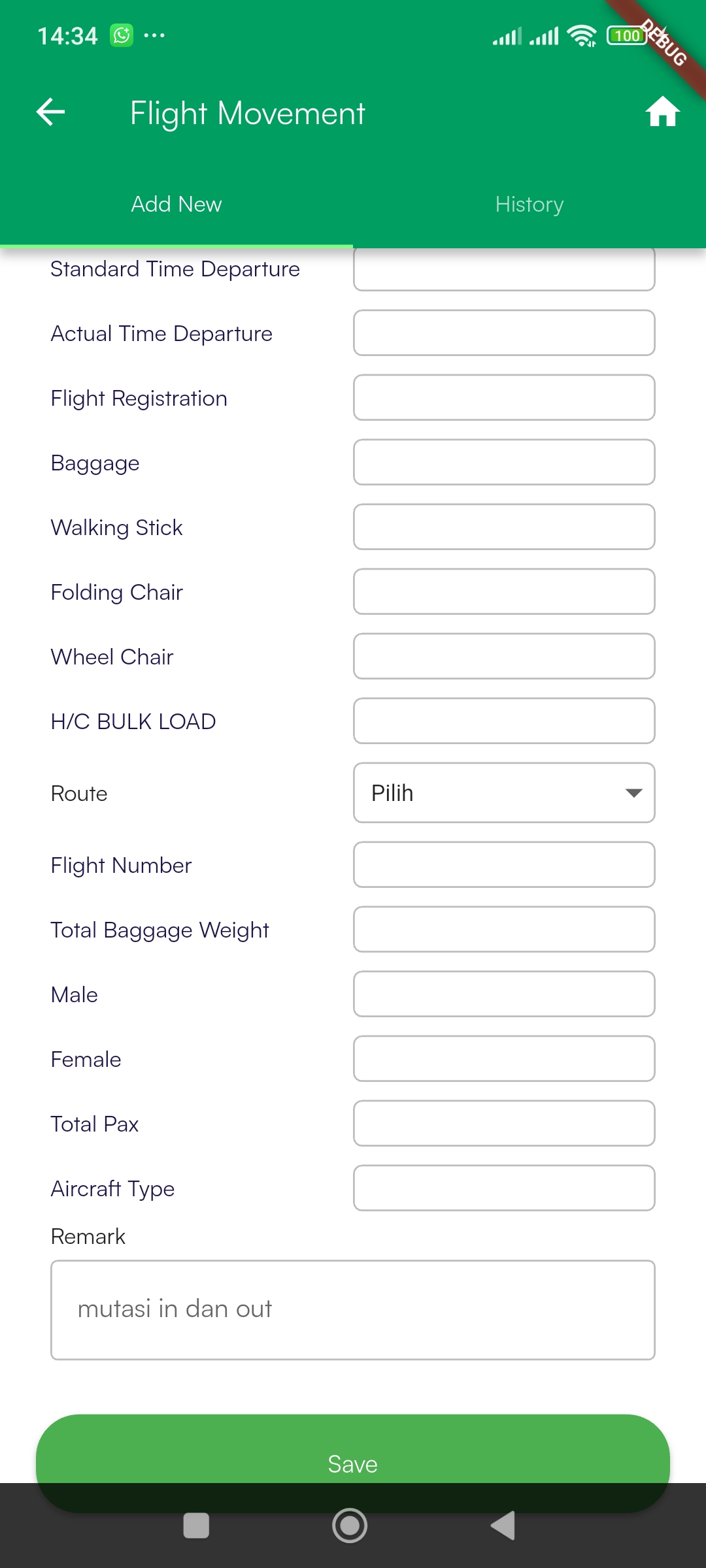Select the Wheel Chair input field
This screenshot has height=1568, width=706.
(x=504, y=657)
